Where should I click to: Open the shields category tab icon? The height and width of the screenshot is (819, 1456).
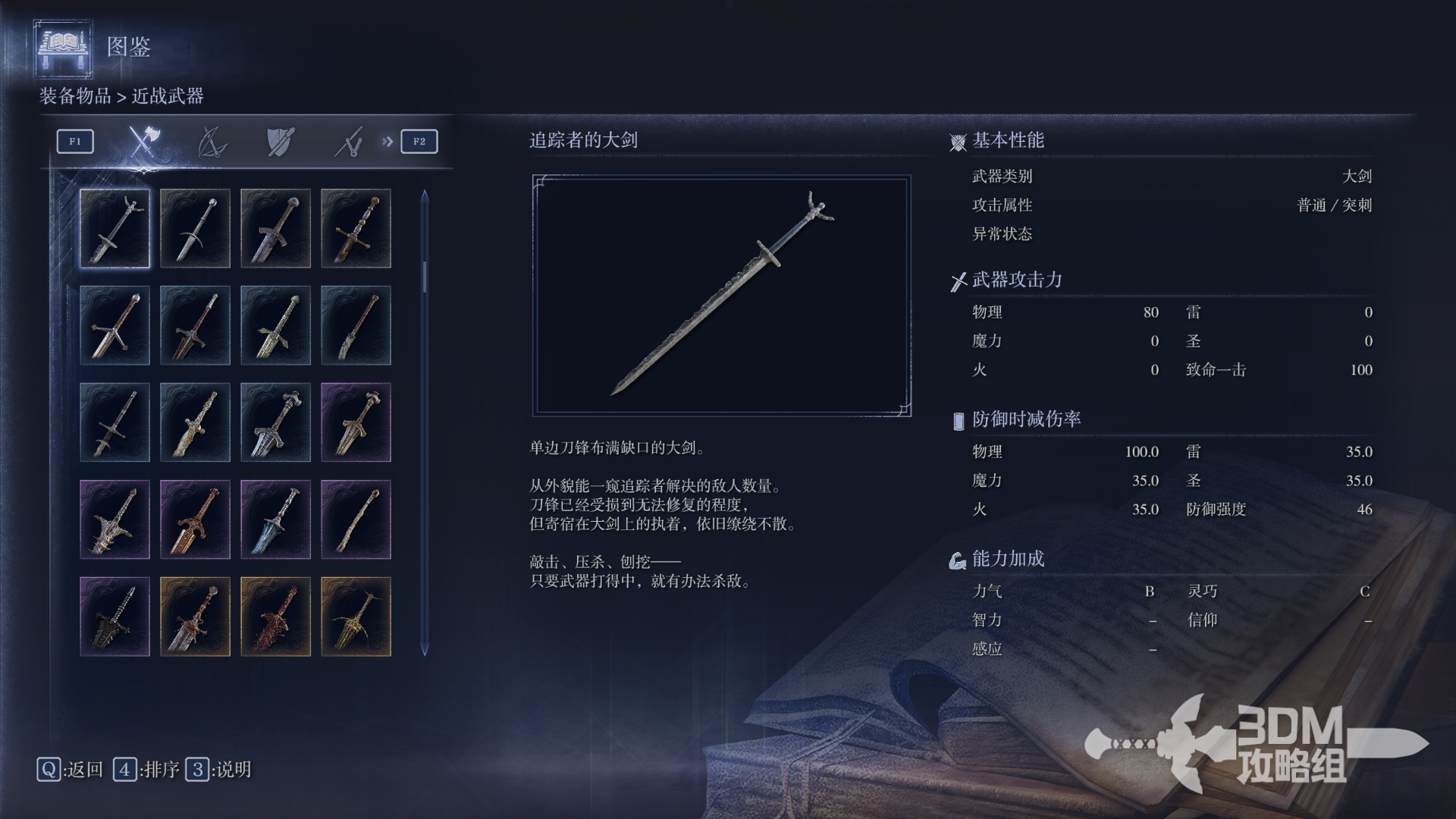coord(280,142)
